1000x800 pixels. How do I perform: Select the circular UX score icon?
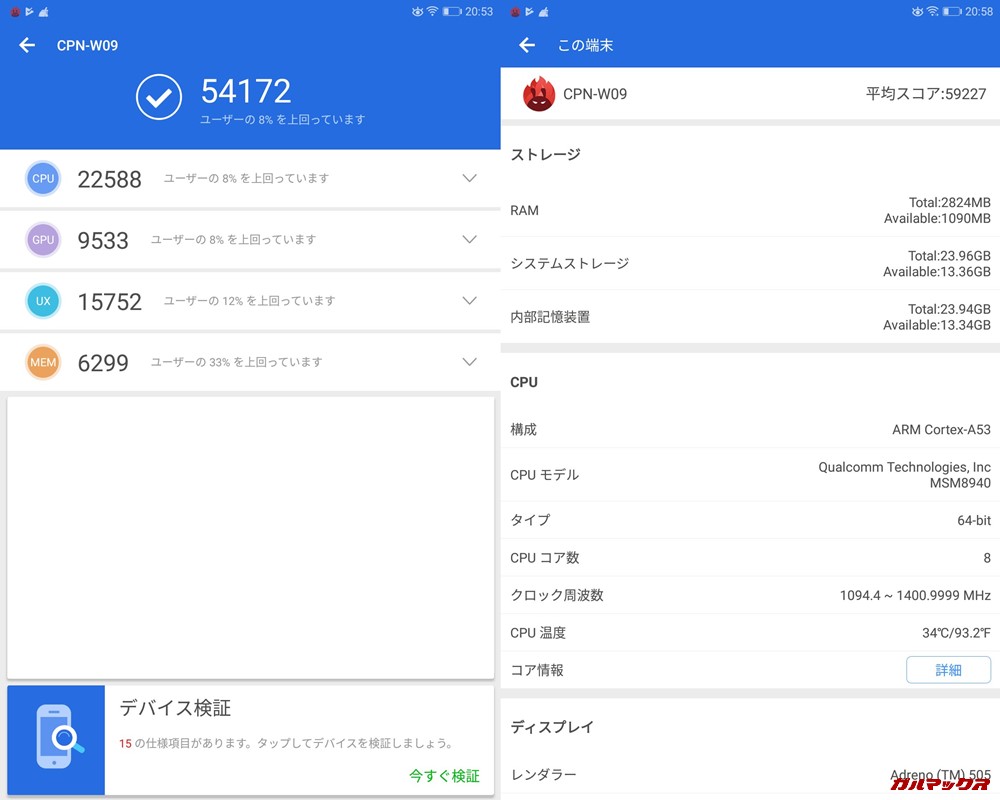pyautogui.click(x=42, y=301)
